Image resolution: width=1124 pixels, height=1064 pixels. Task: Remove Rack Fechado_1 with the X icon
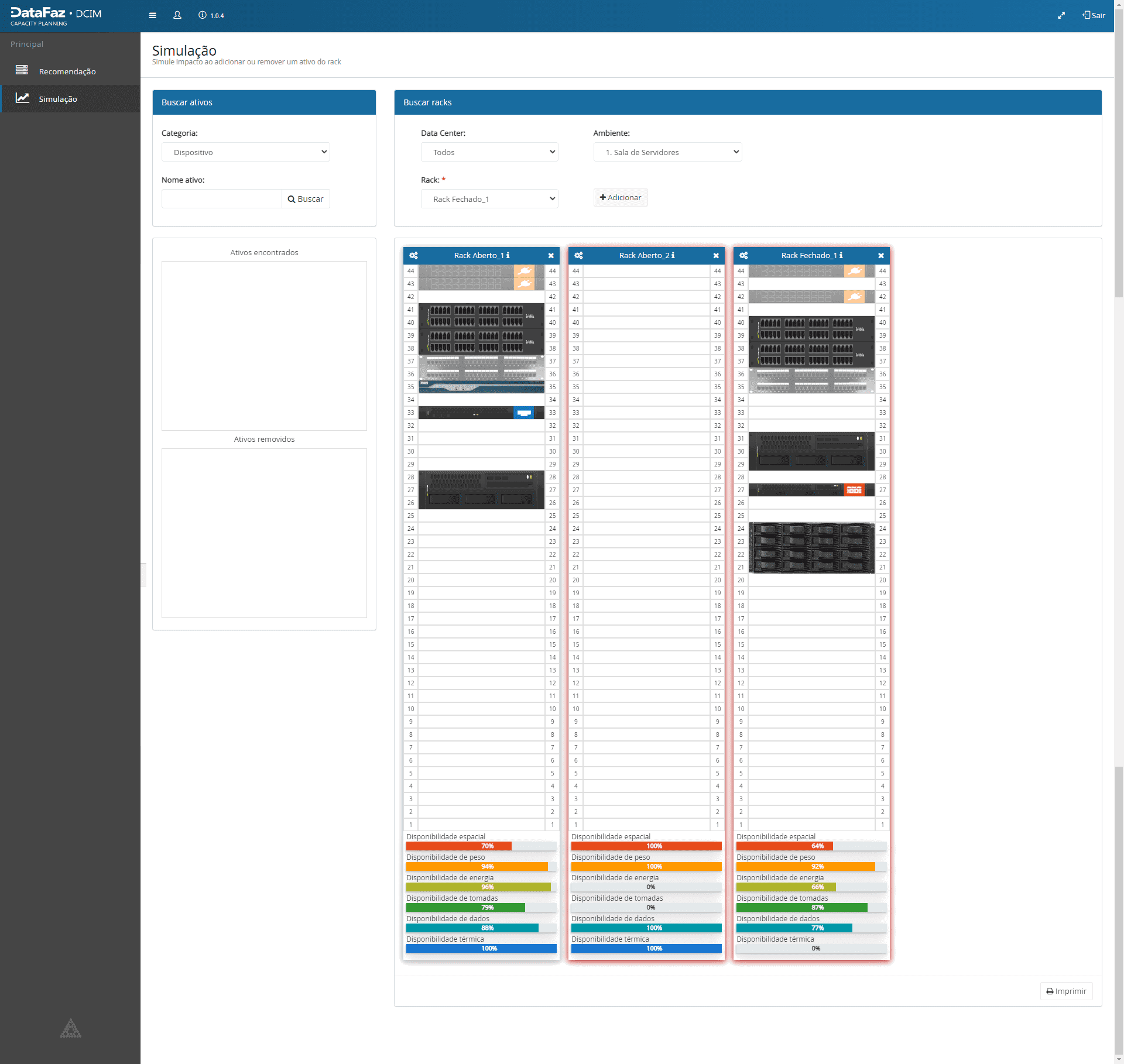pos(880,256)
